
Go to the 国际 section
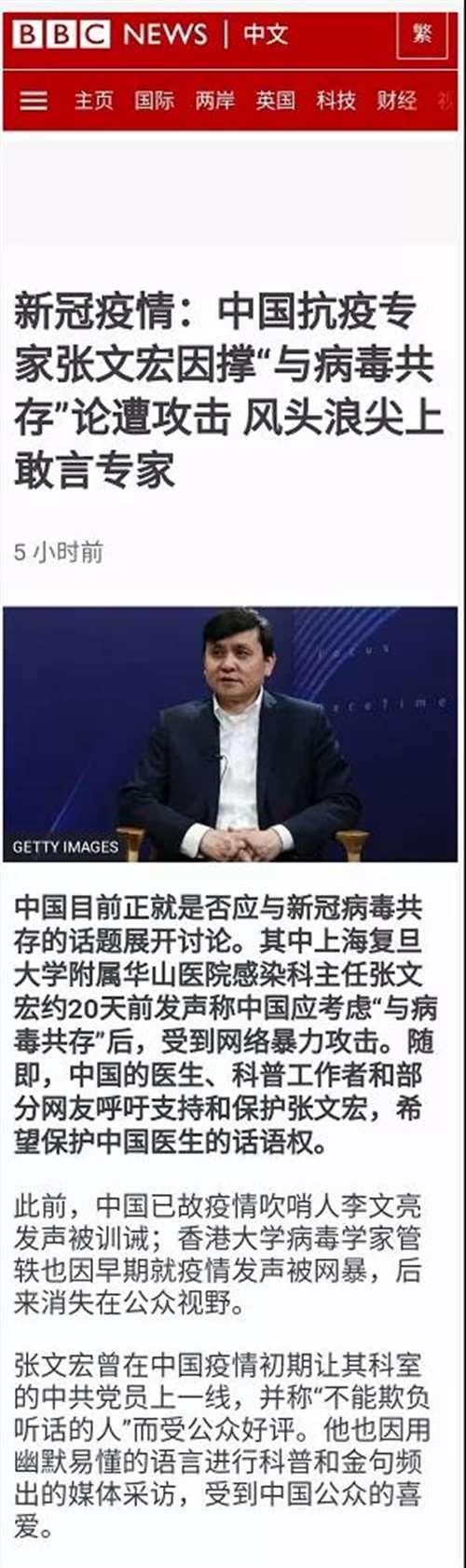point(155,100)
